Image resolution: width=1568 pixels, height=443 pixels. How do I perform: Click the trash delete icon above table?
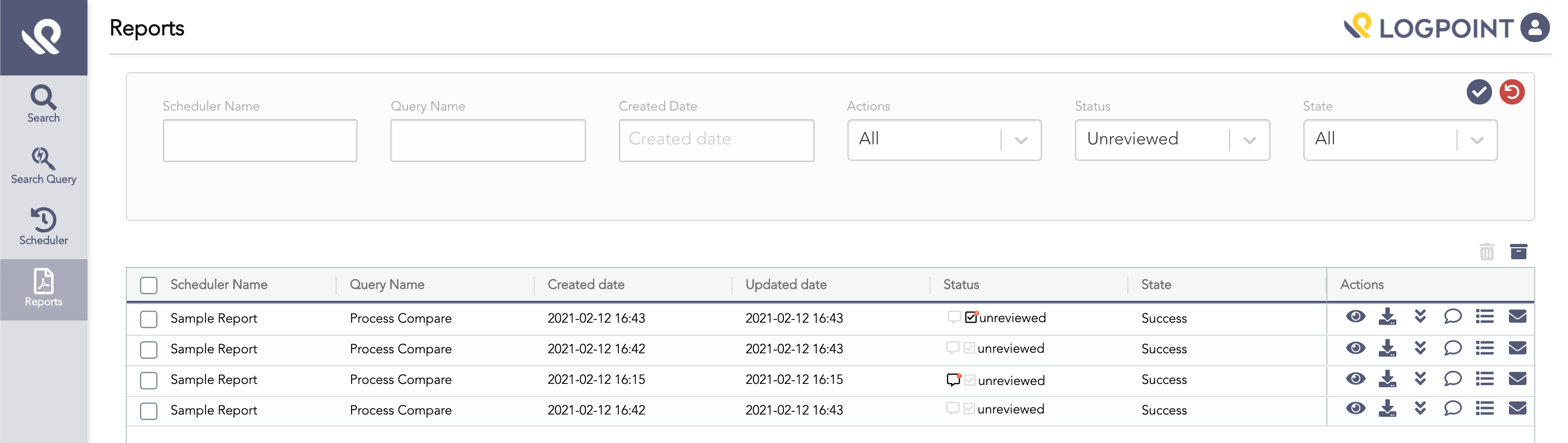coord(1487,252)
